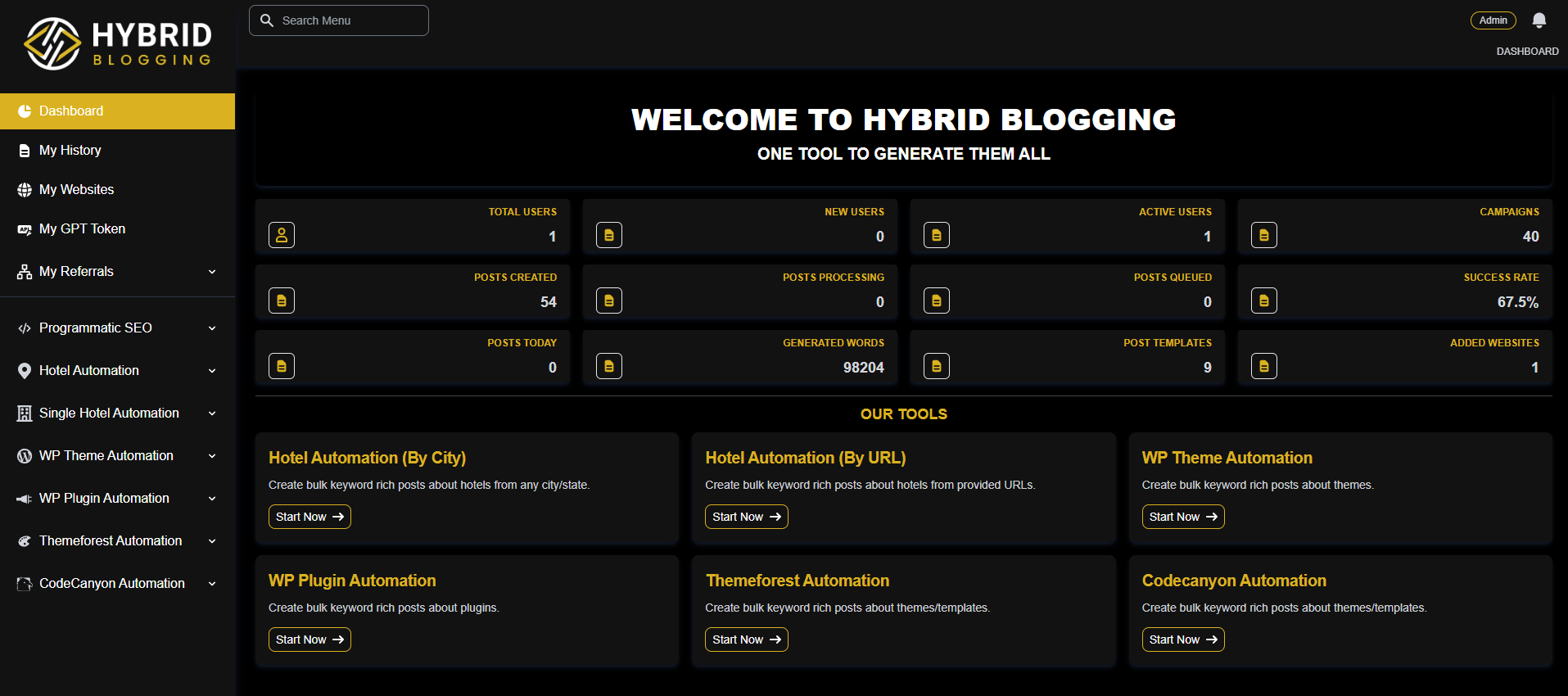1568x696 pixels.
Task: Click the My History document icon
Action: (25, 151)
